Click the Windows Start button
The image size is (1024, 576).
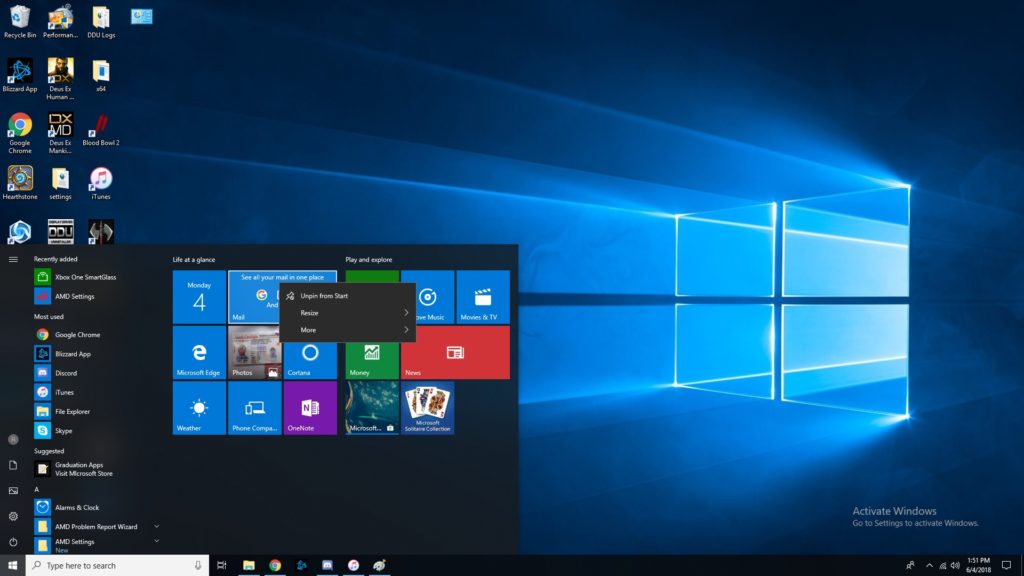coord(12,565)
